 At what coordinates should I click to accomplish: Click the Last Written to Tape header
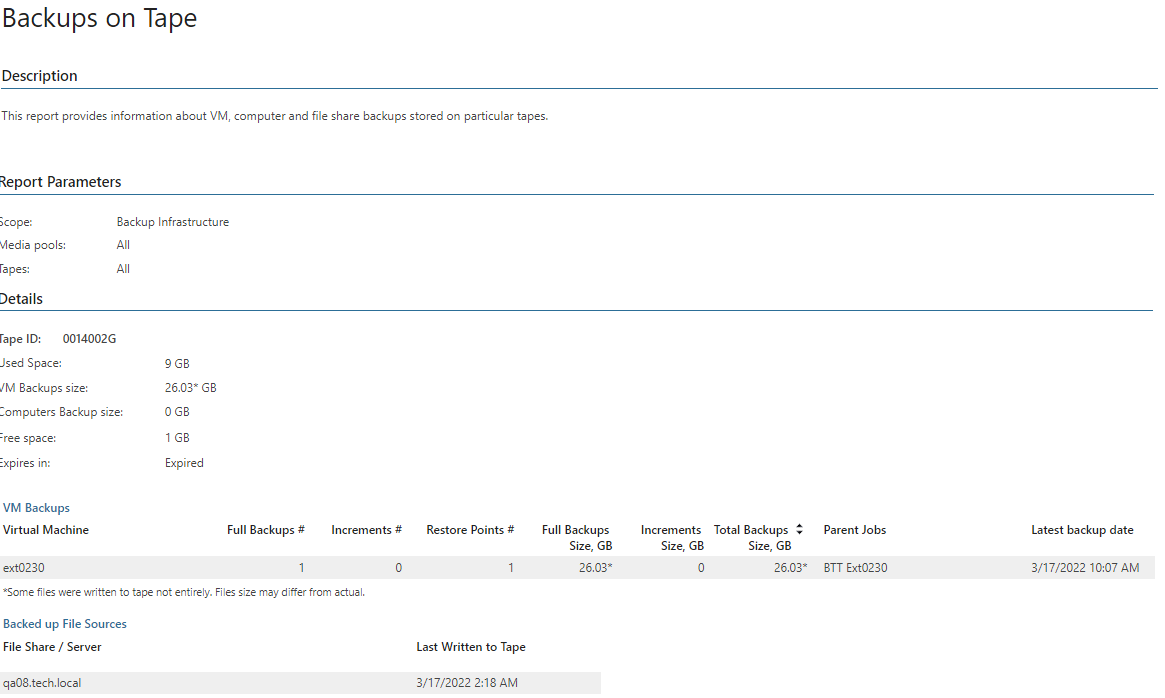[471, 647]
